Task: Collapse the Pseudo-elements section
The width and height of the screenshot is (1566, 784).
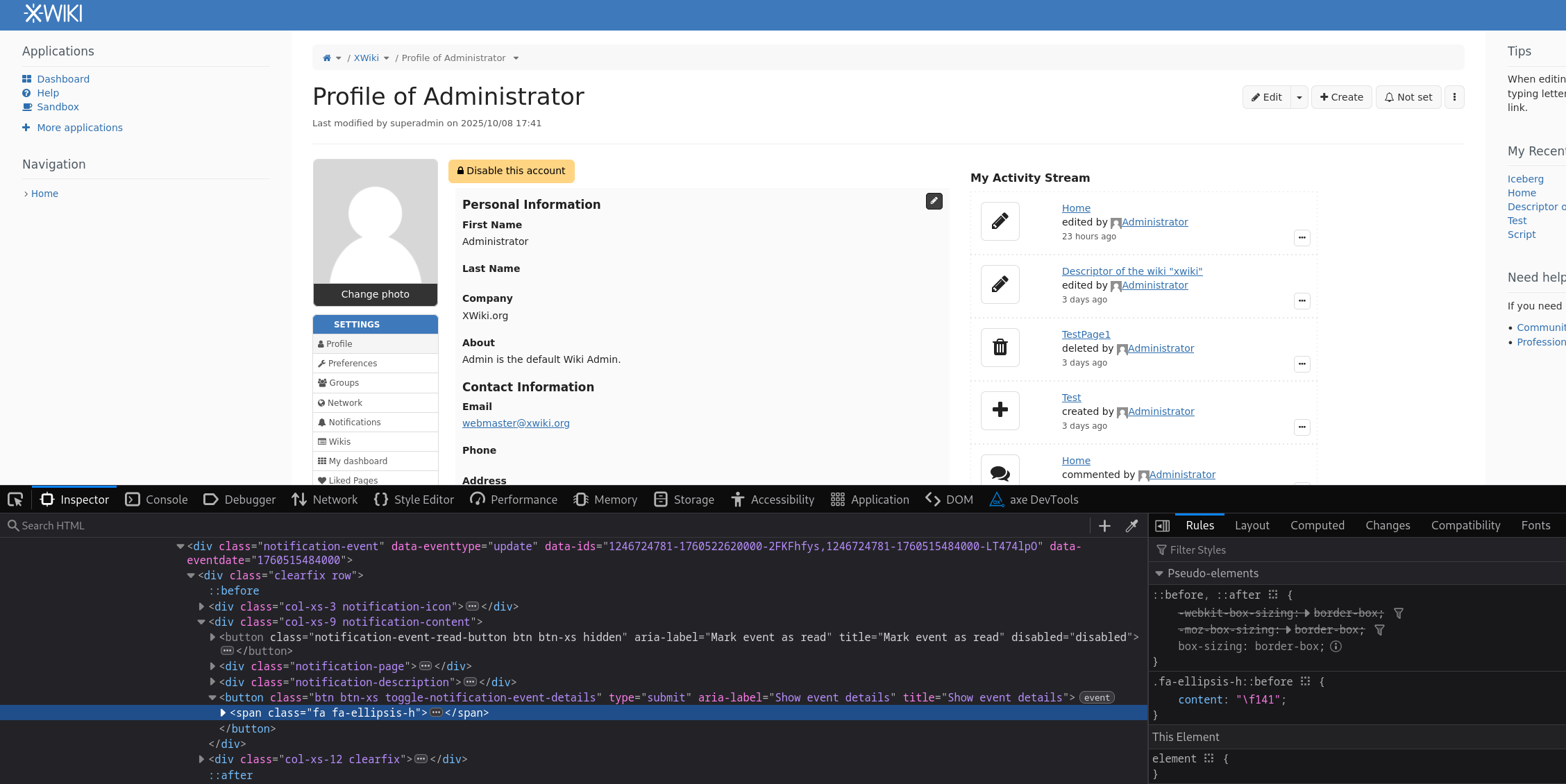Action: click(x=1159, y=573)
